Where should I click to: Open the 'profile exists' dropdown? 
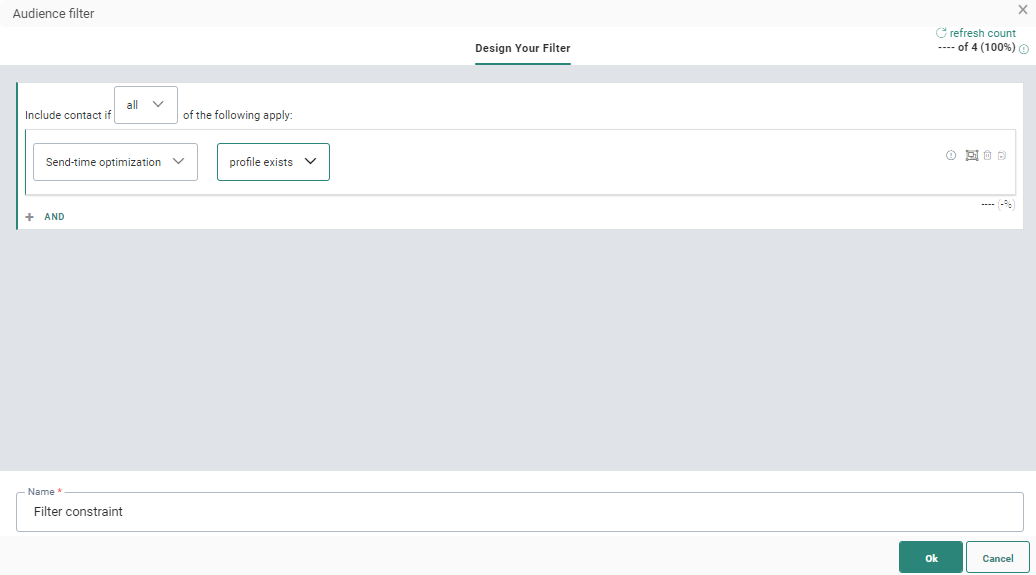click(273, 162)
